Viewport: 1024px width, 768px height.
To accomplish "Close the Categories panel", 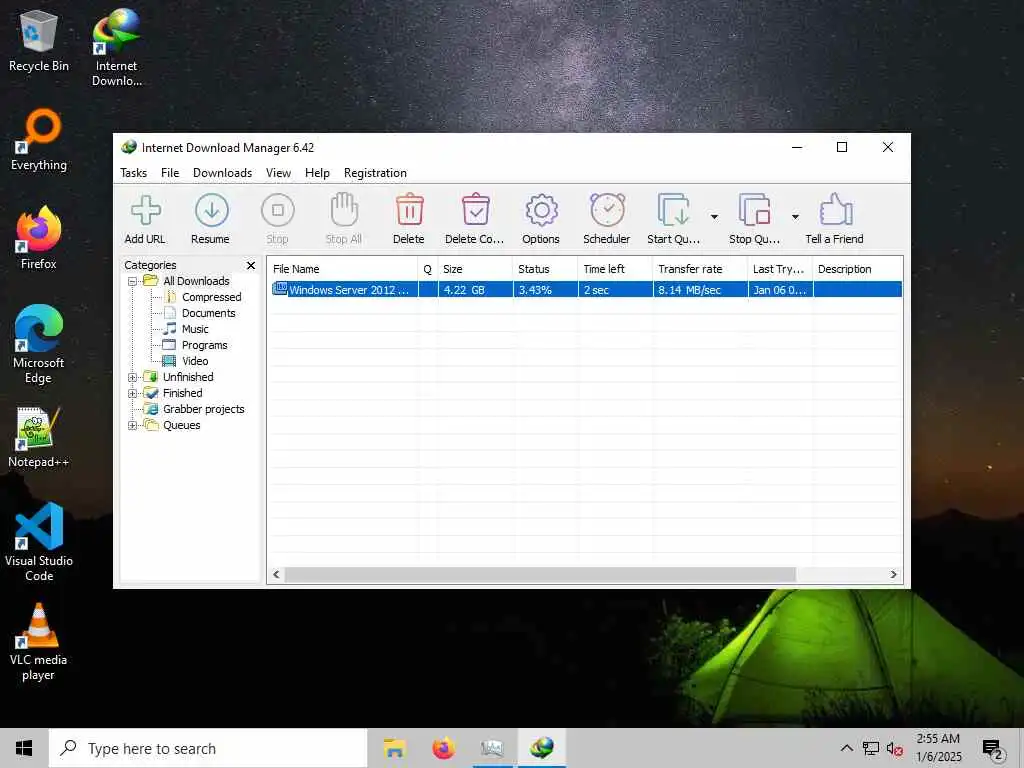I will click(x=251, y=265).
